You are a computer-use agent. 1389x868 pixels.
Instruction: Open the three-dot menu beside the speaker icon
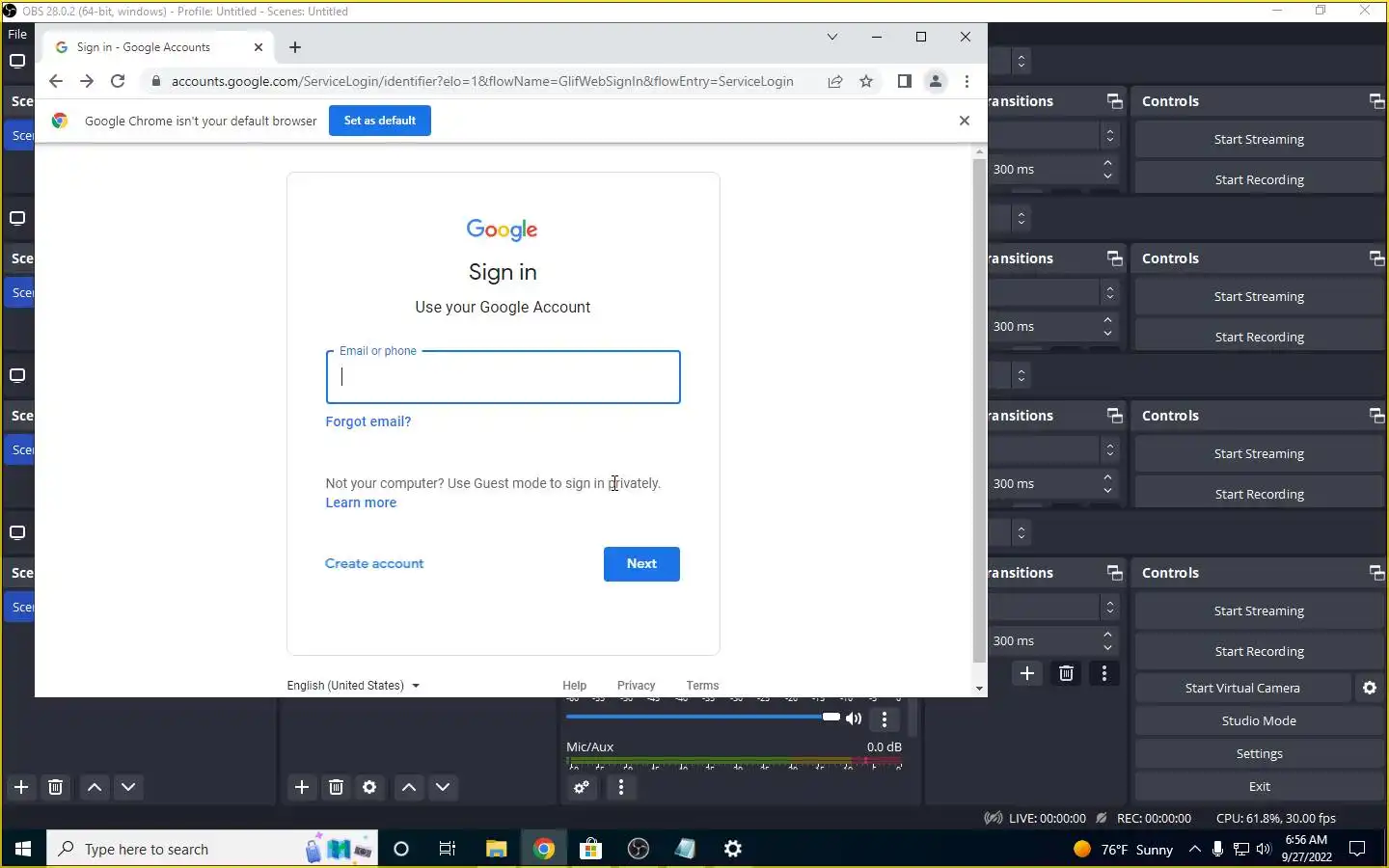click(885, 719)
